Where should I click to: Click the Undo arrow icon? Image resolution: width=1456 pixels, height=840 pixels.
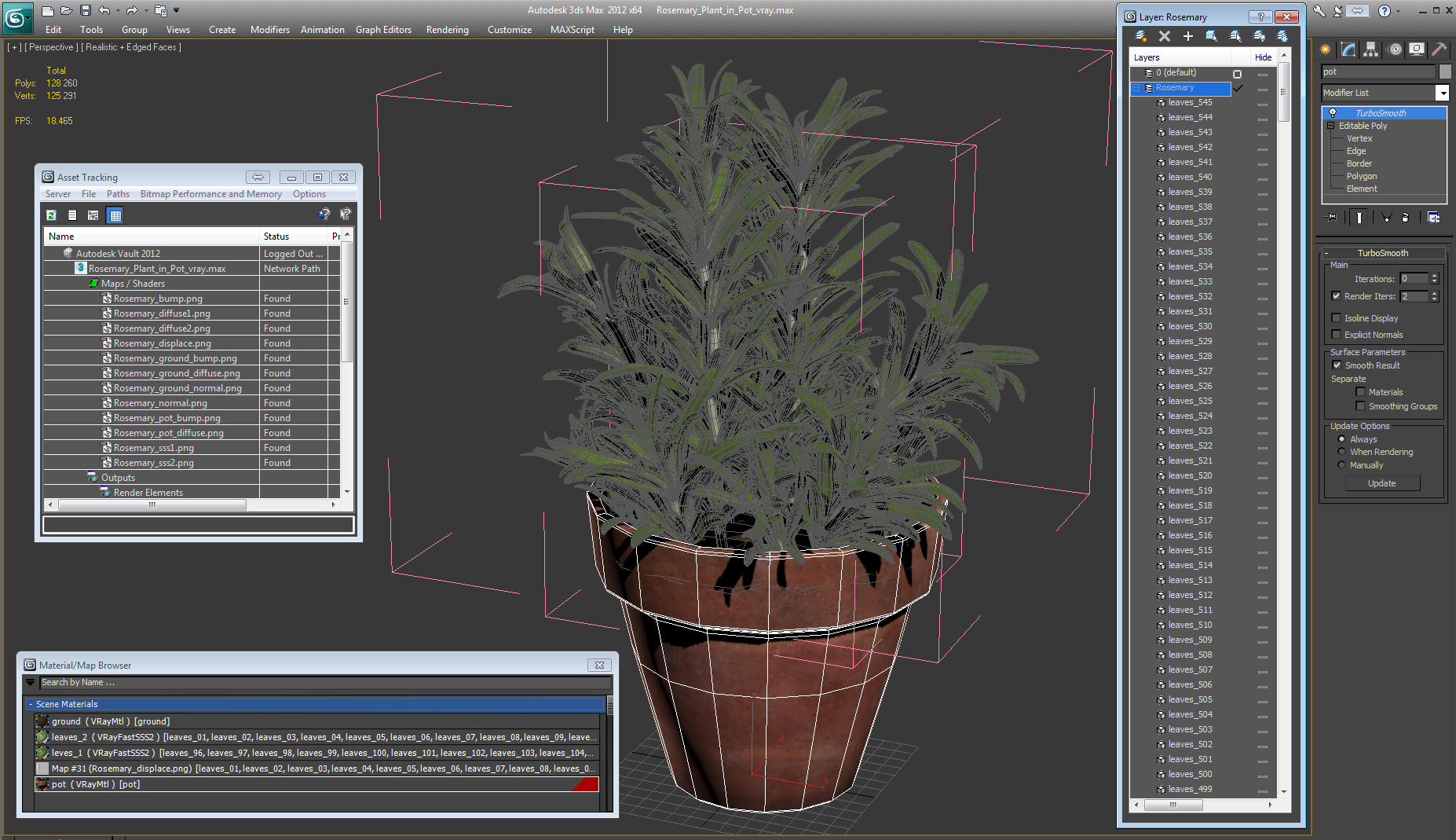click(104, 10)
